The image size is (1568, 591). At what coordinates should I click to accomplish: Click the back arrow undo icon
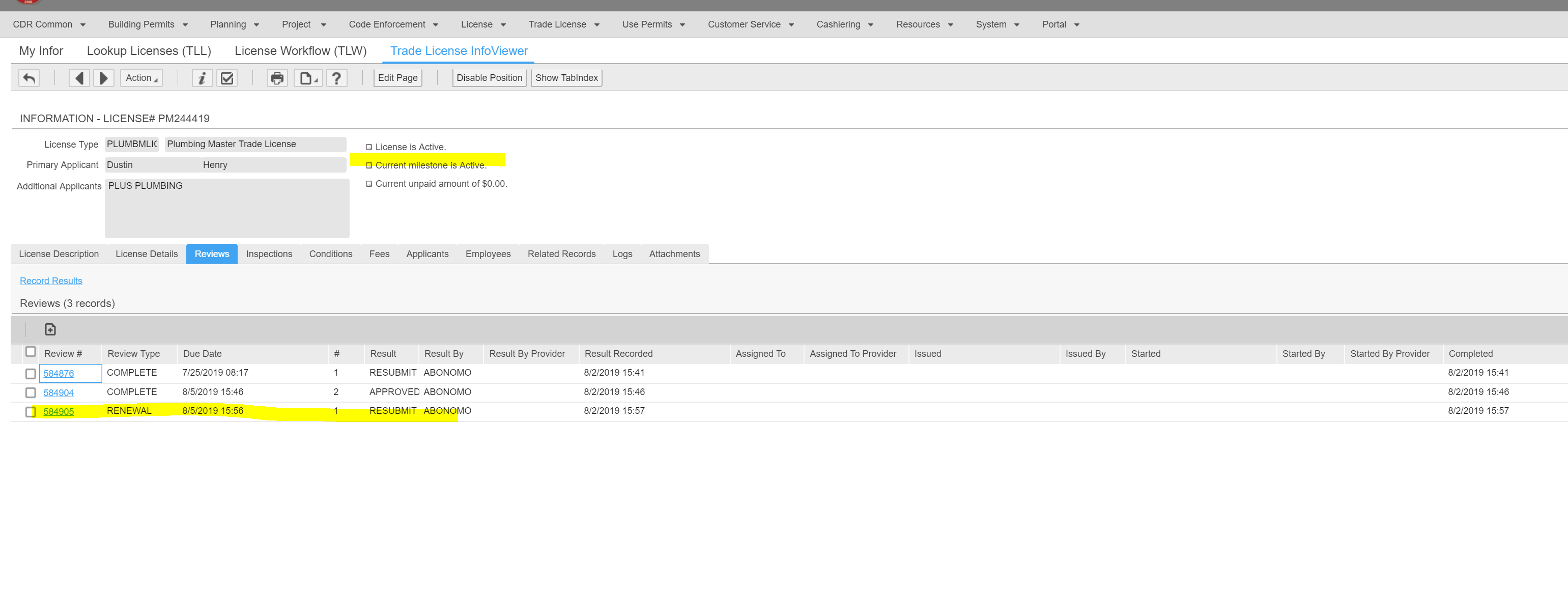pos(28,78)
